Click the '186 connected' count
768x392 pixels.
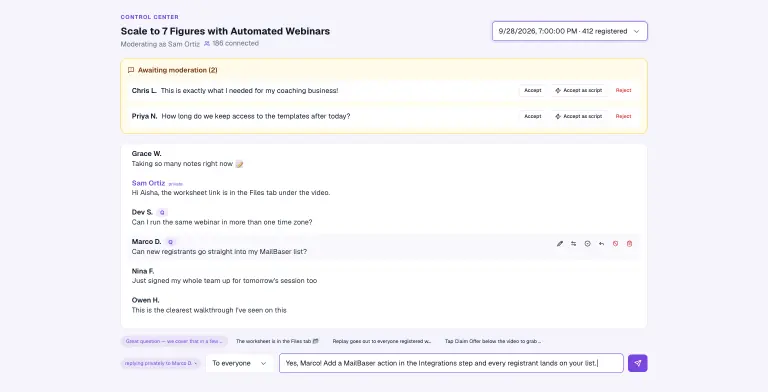[236, 44]
